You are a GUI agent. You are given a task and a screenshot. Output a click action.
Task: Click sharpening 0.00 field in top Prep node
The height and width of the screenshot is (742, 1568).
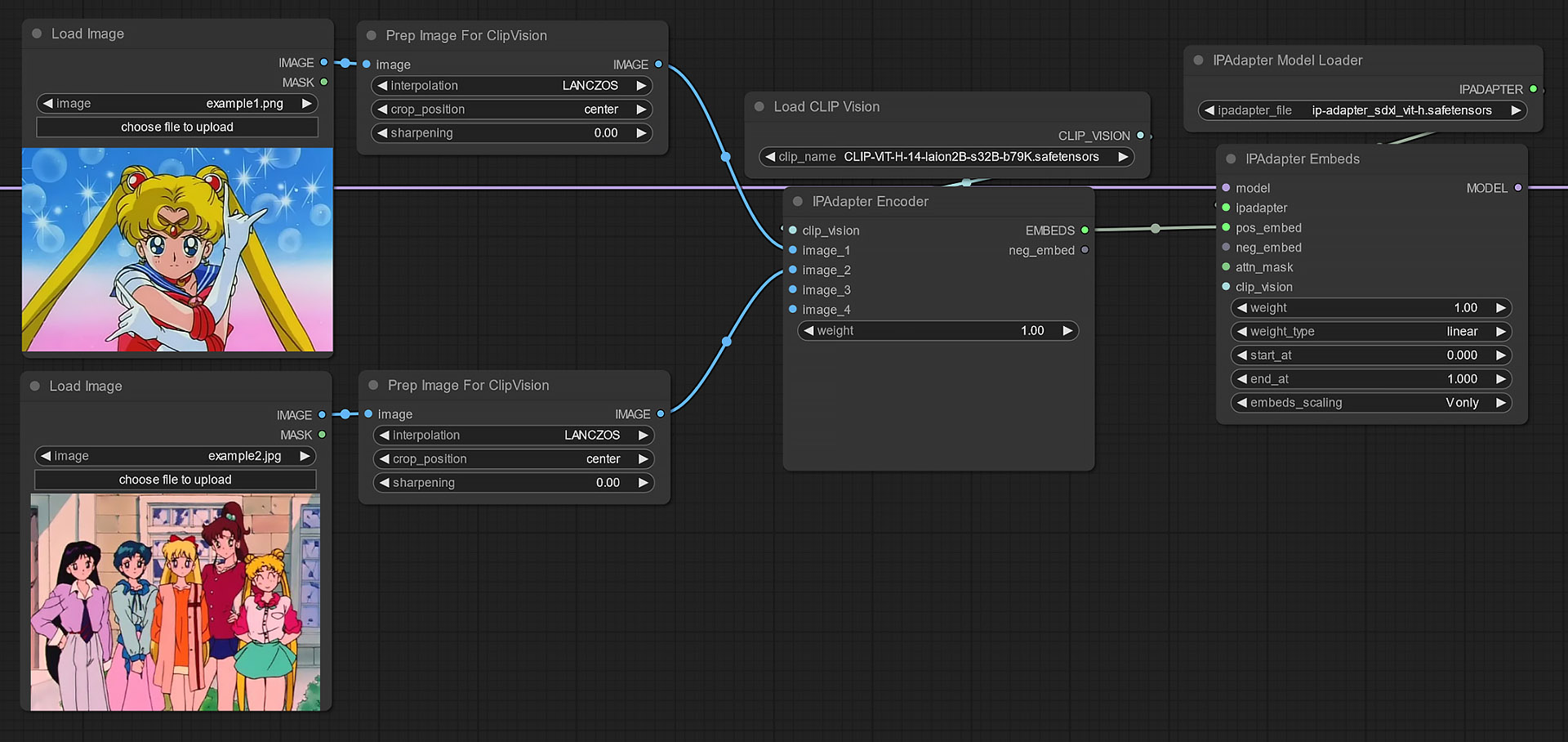pyautogui.click(x=512, y=133)
